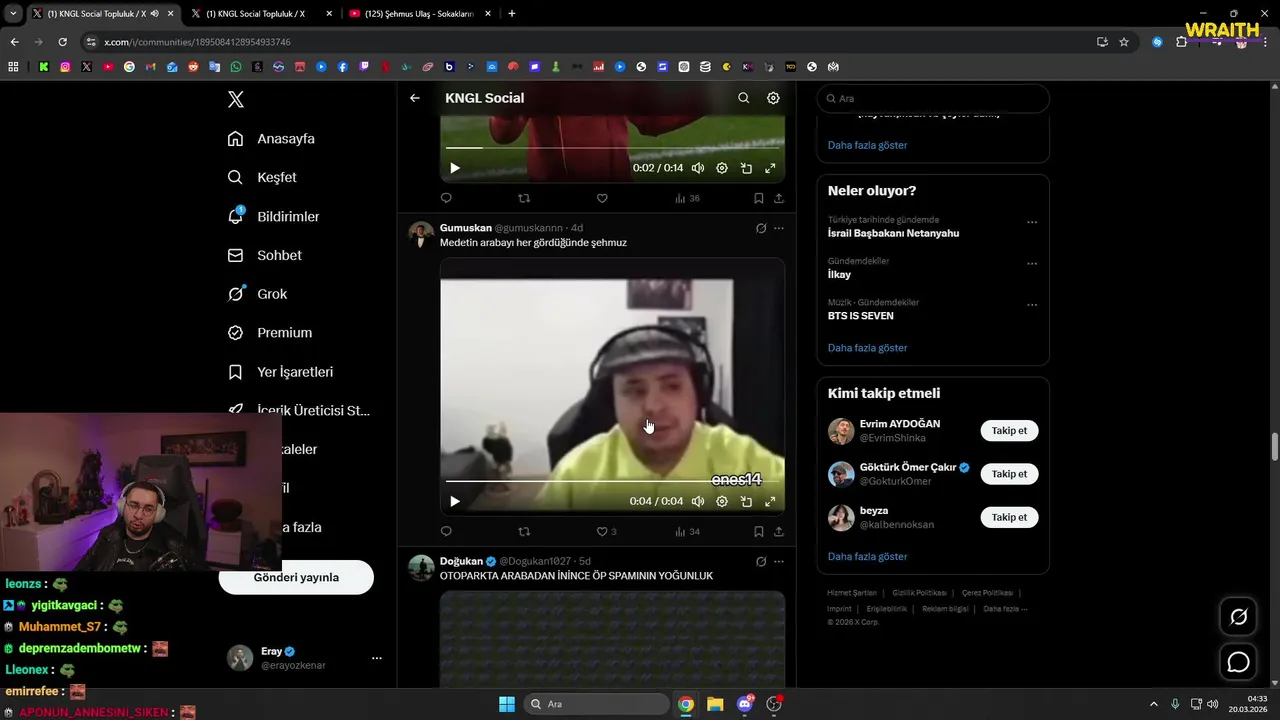Open Anasayfa in sidebar

[x=271, y=139]
